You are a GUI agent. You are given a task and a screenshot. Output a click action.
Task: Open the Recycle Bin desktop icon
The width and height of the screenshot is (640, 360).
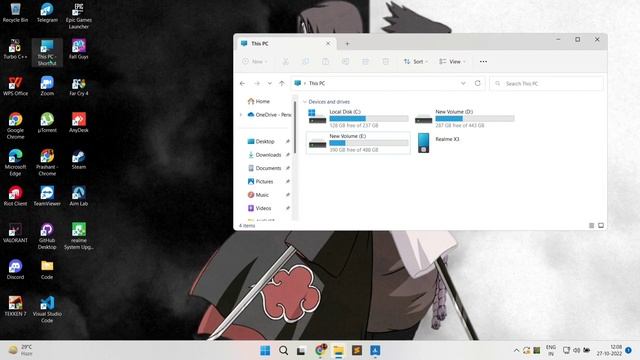(x=15, y=12)
